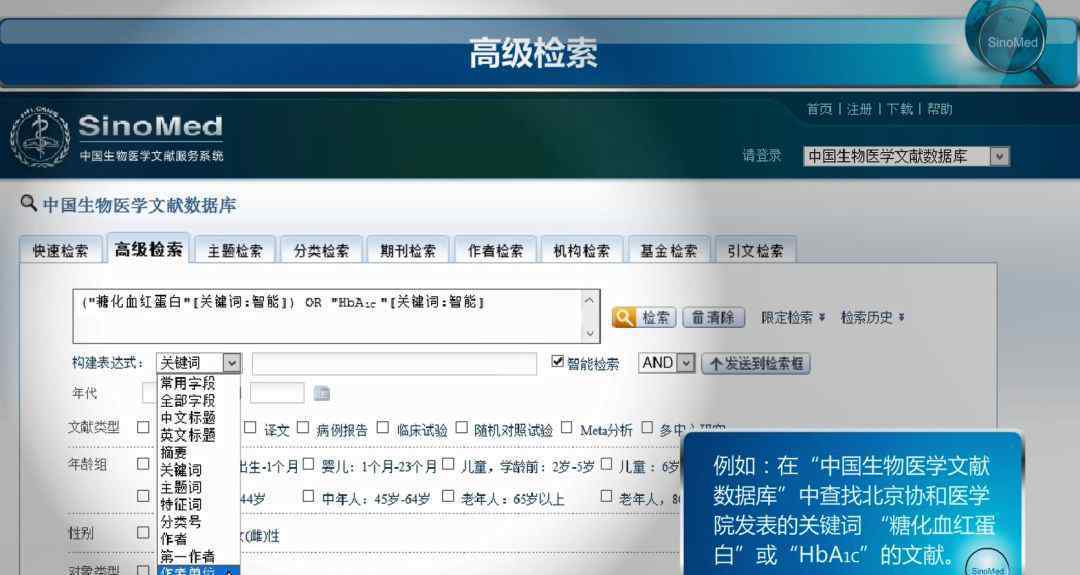Select 关键词 in the dropdown list
1080x575 pixels.
coord(180,470)
